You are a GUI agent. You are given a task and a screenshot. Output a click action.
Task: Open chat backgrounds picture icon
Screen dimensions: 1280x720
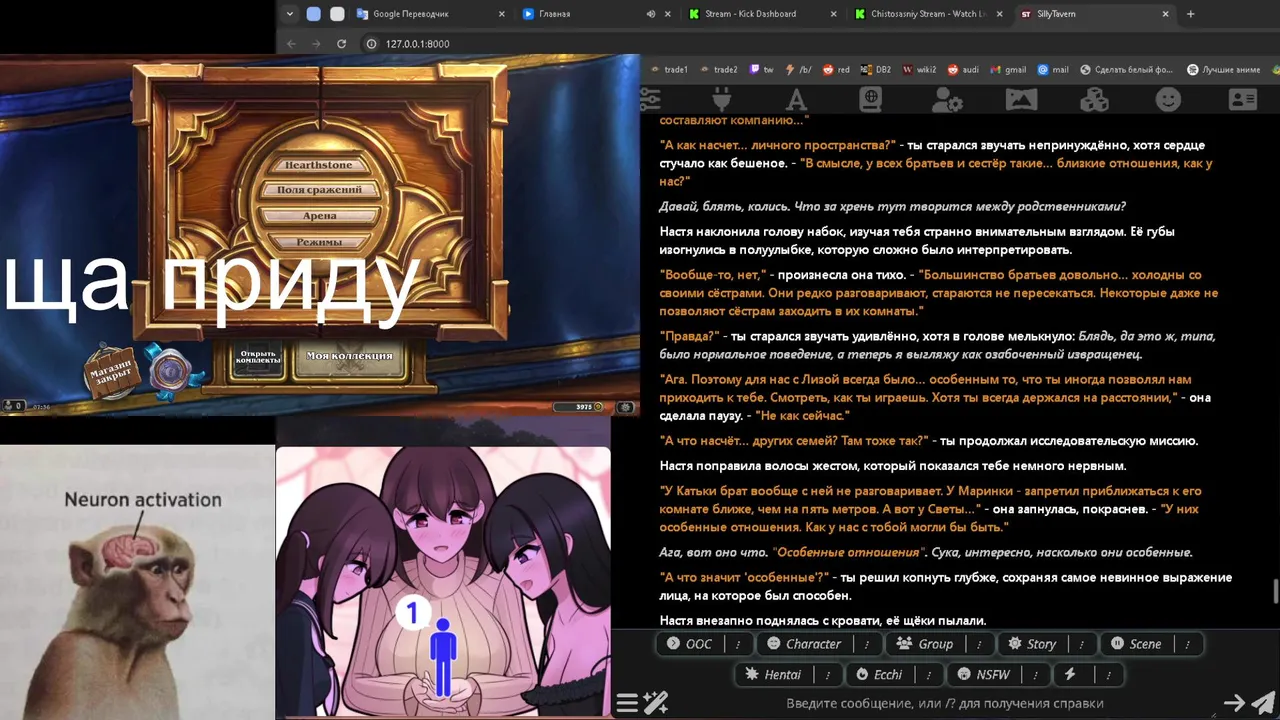pos(1021,99)
